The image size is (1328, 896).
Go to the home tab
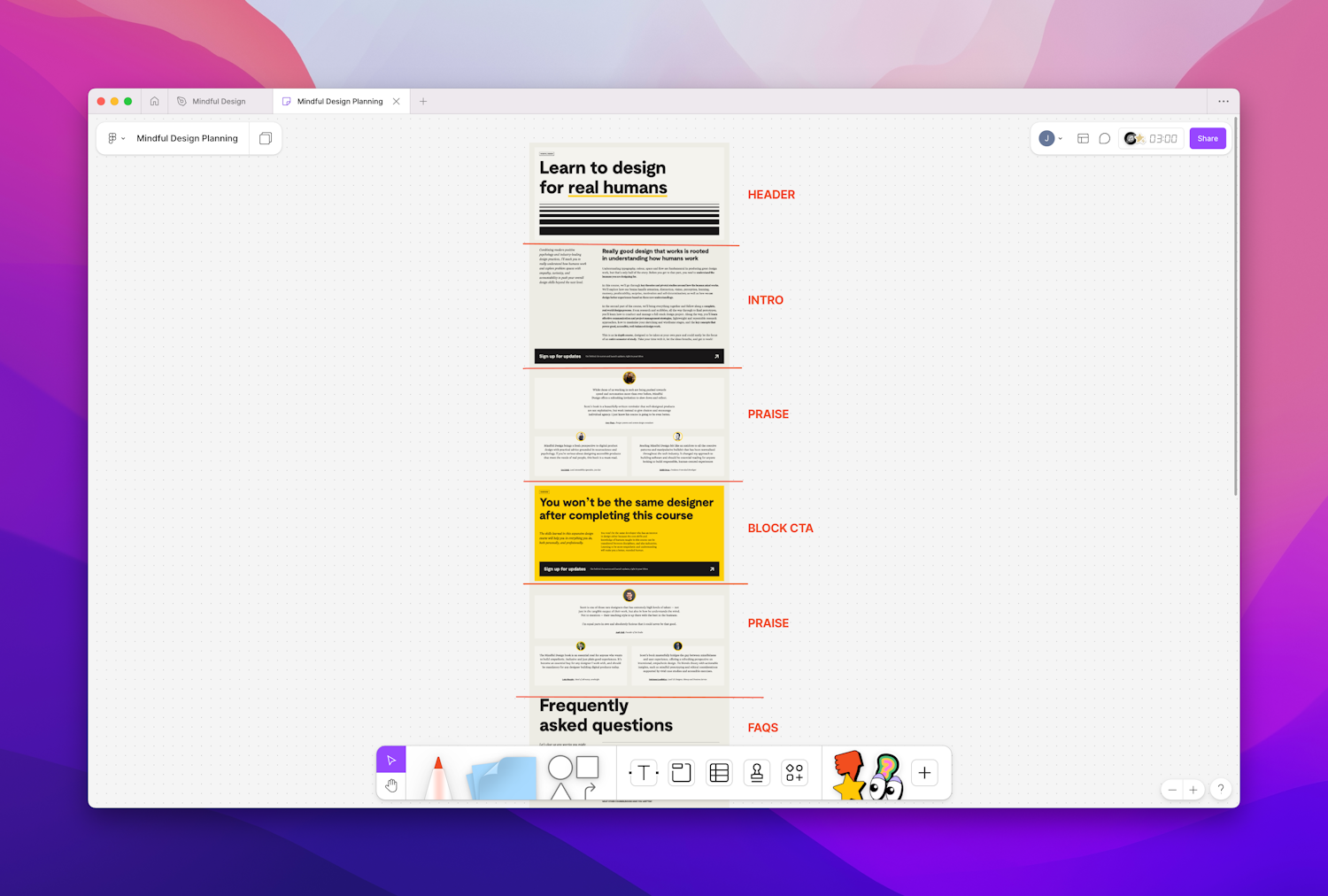coord(154,101)
